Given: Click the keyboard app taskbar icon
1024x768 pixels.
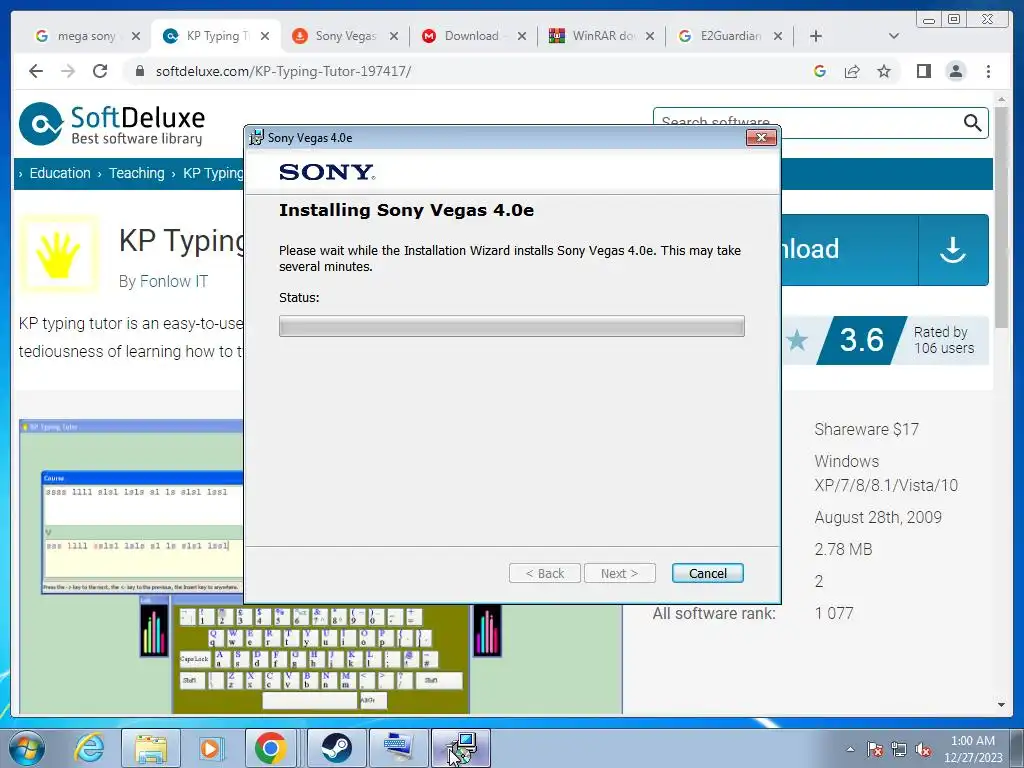Looking at the screenshot, I should 399,748.
